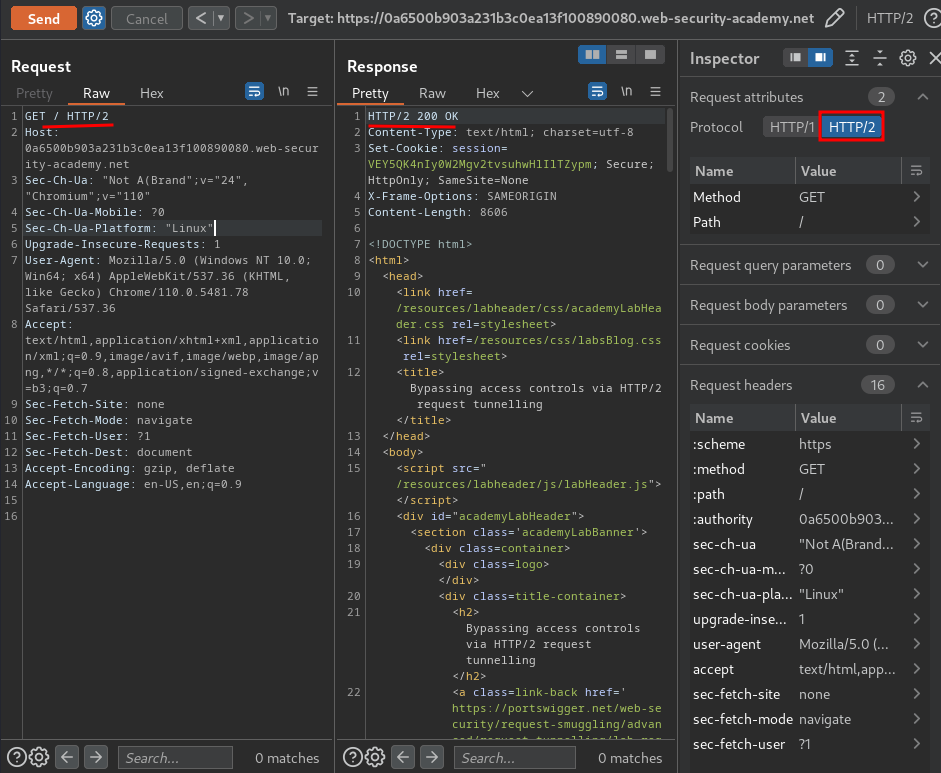
Task: Go to next match in Request search
Action: 95,757
